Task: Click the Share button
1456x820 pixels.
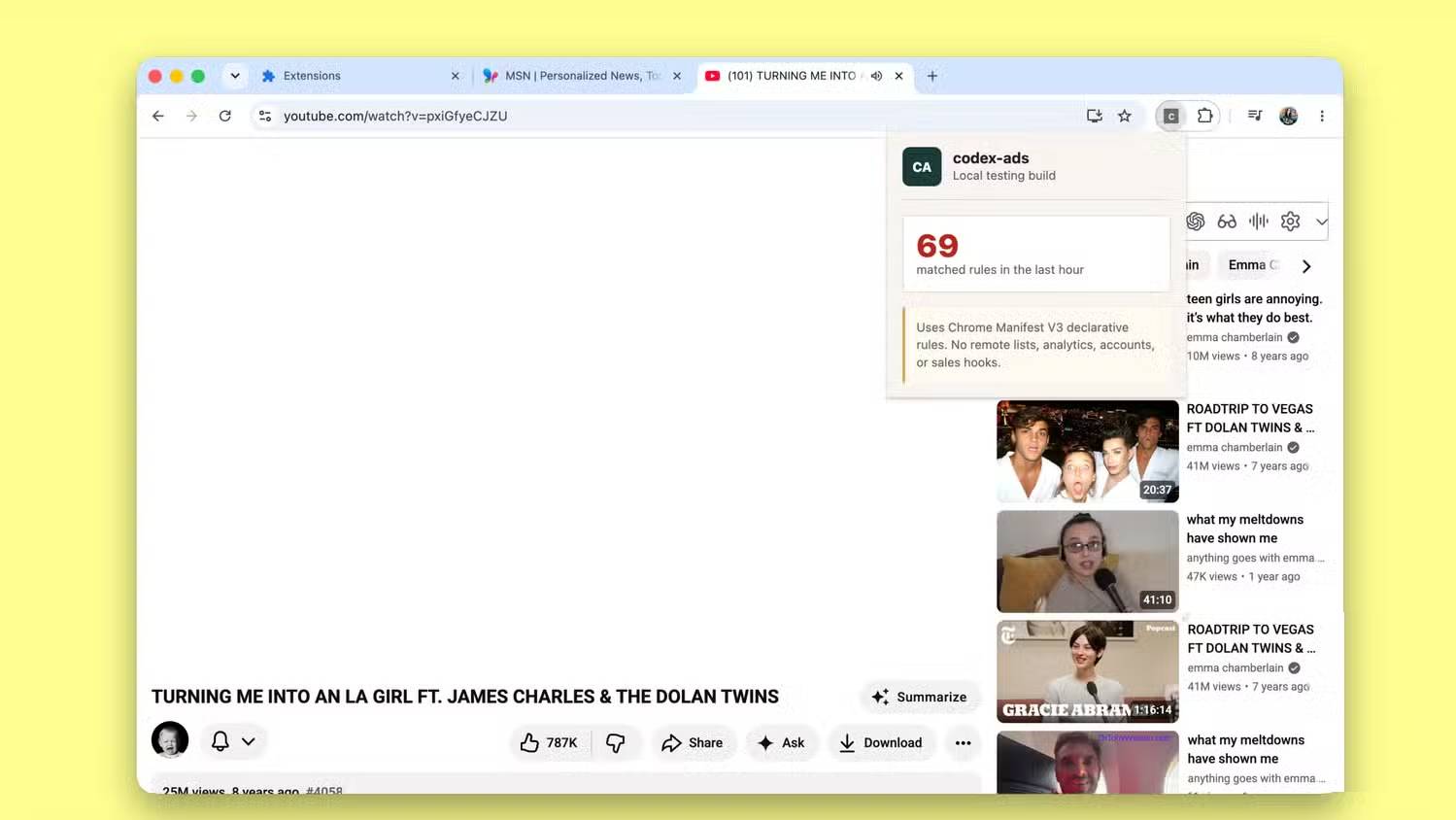Action: click(x=693, y=742)
